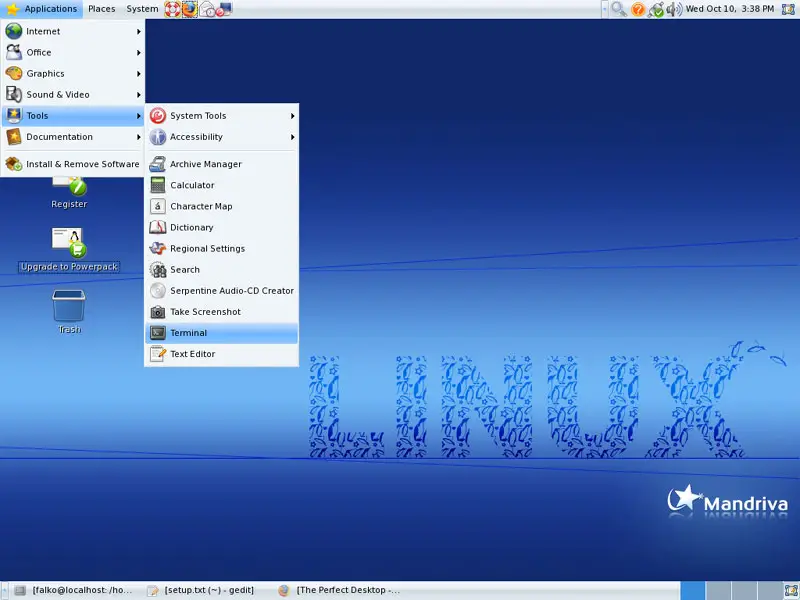This screenshot has height=600, width=800.
Task: Click the window selector icon after clock
Action: point(789,9)
